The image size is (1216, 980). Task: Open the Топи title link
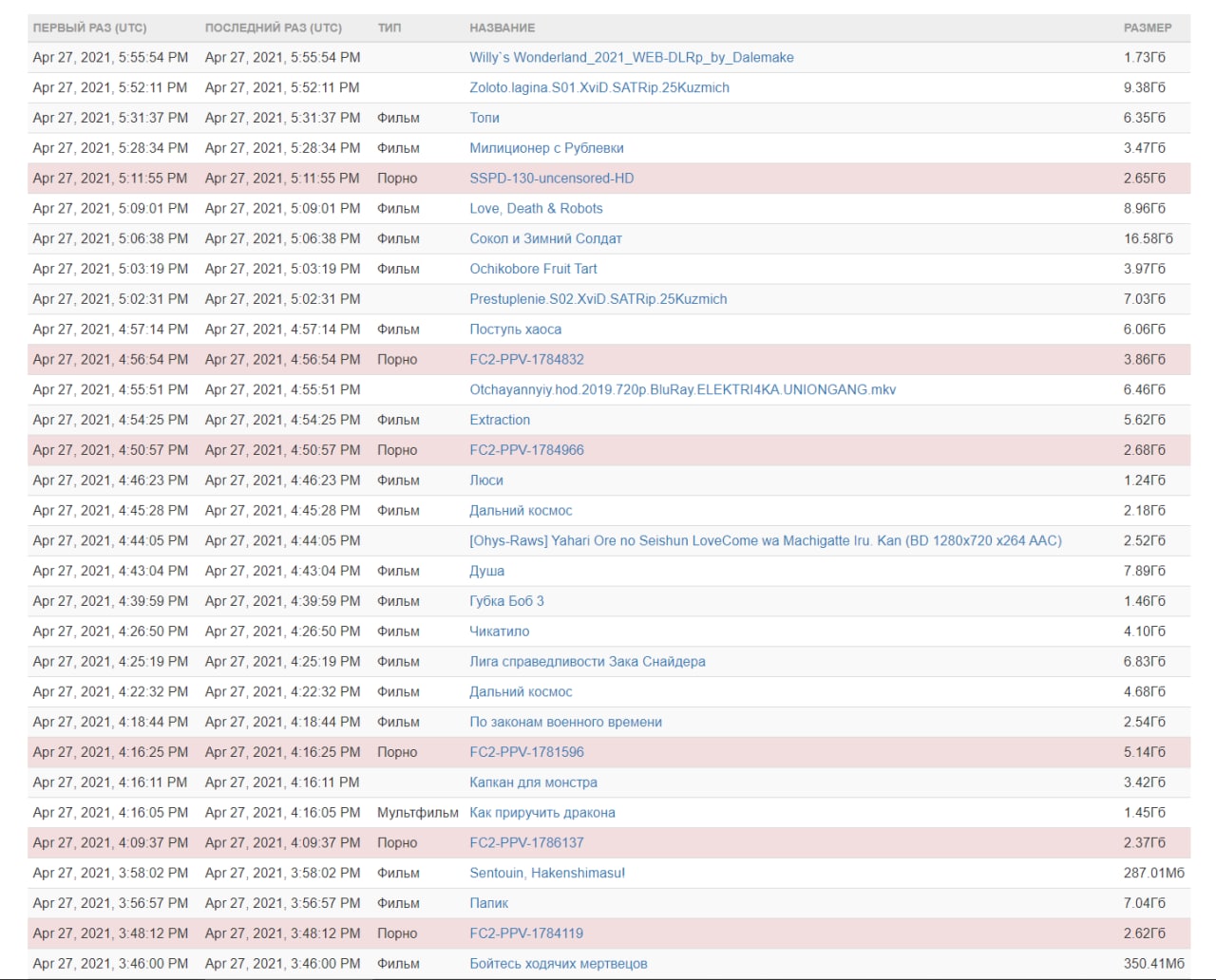[484, 118]
